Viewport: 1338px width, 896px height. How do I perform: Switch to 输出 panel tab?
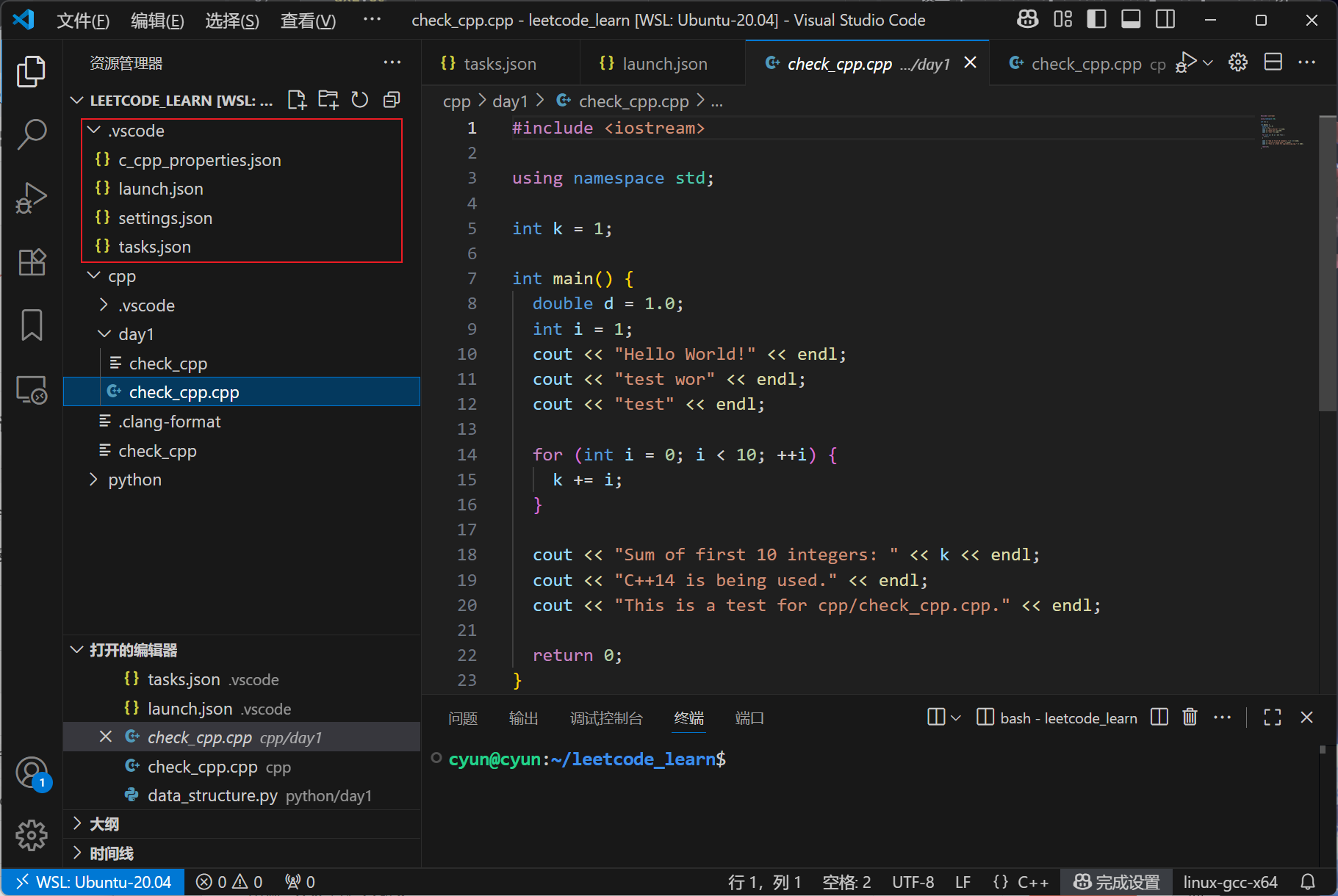[524, 718]
